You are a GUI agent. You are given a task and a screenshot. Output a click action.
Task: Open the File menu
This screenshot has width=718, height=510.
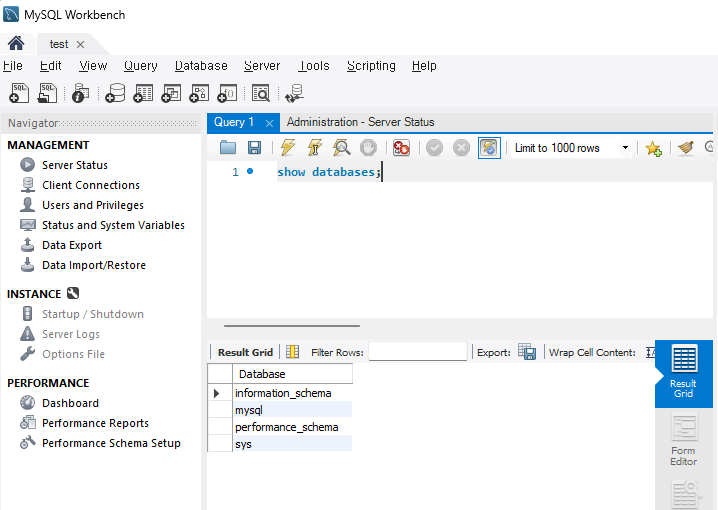tap(13, 66)
